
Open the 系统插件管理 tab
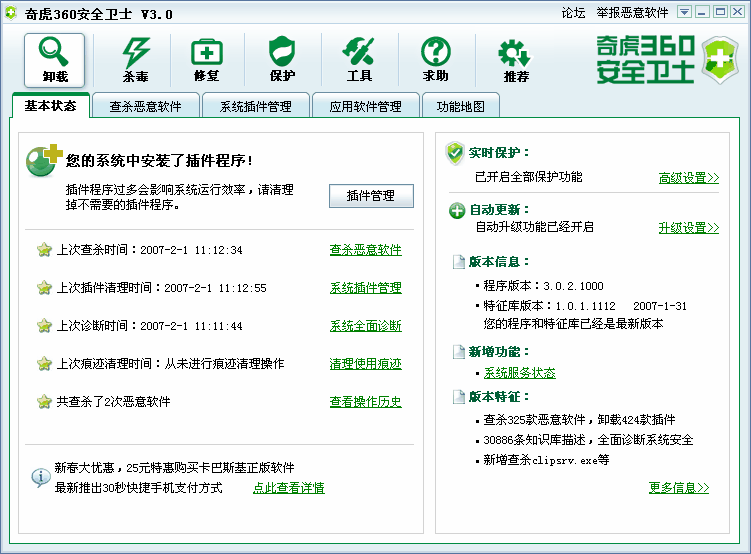256,106
